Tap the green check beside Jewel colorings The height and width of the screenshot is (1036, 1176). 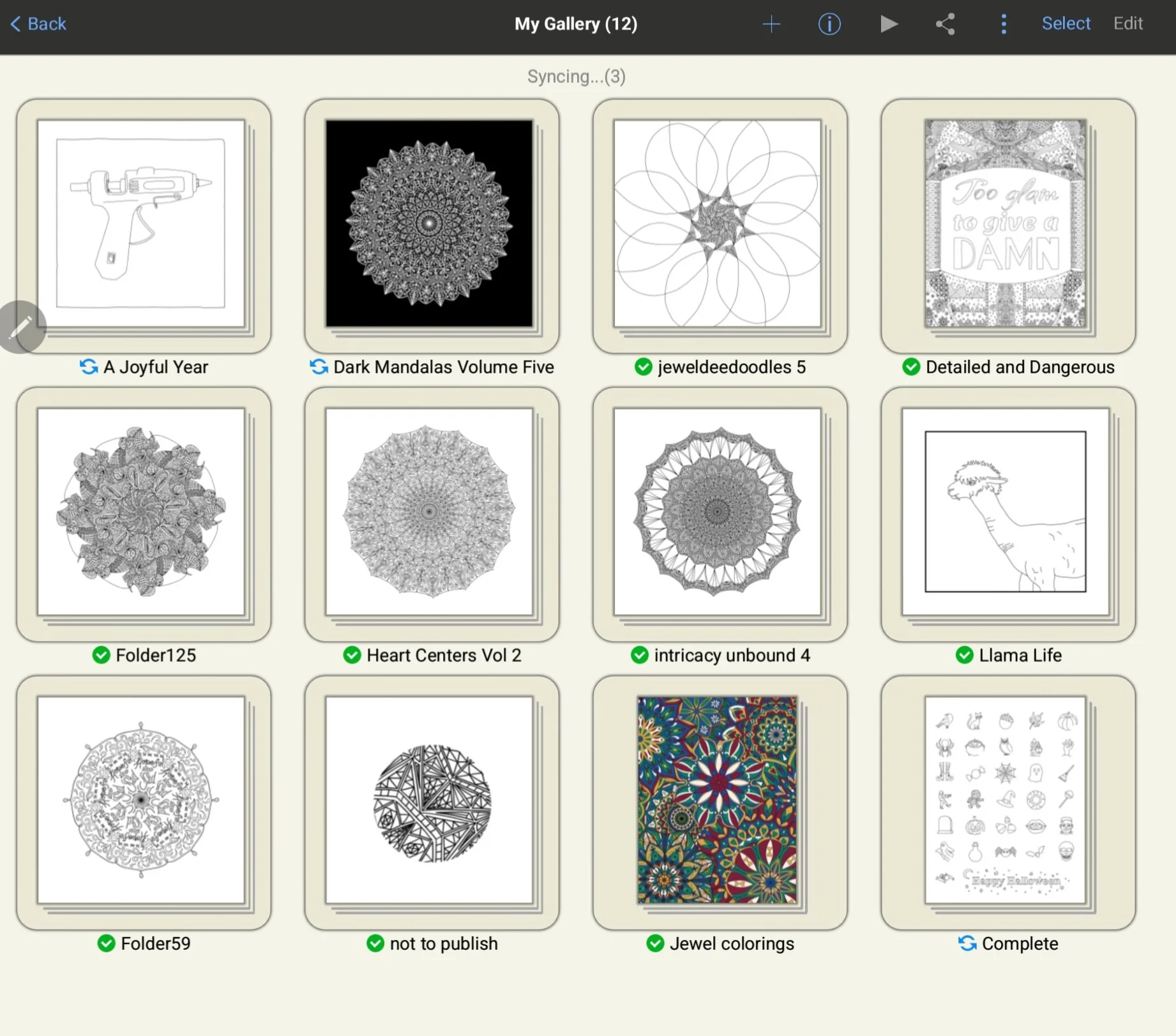coord(656,943)
